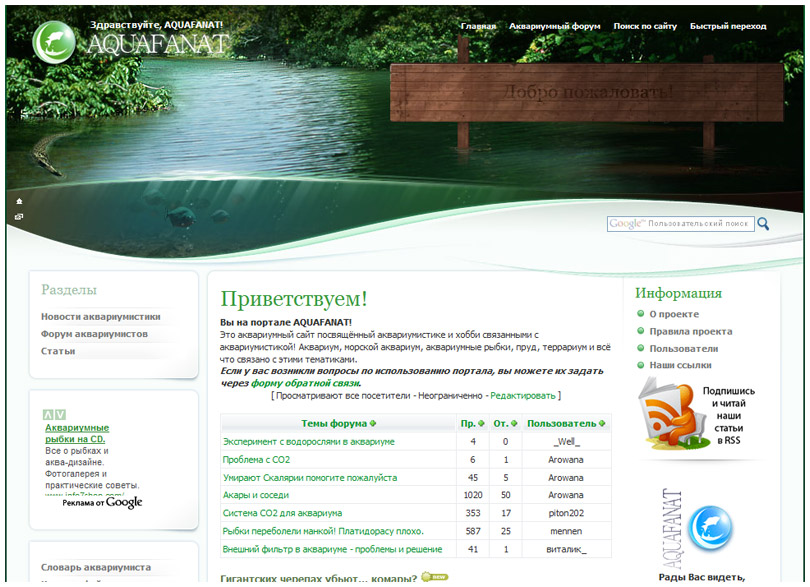This screenshot has width=810, height=587.
Task: Open the О проекте info link
Action: click(674, 314)
